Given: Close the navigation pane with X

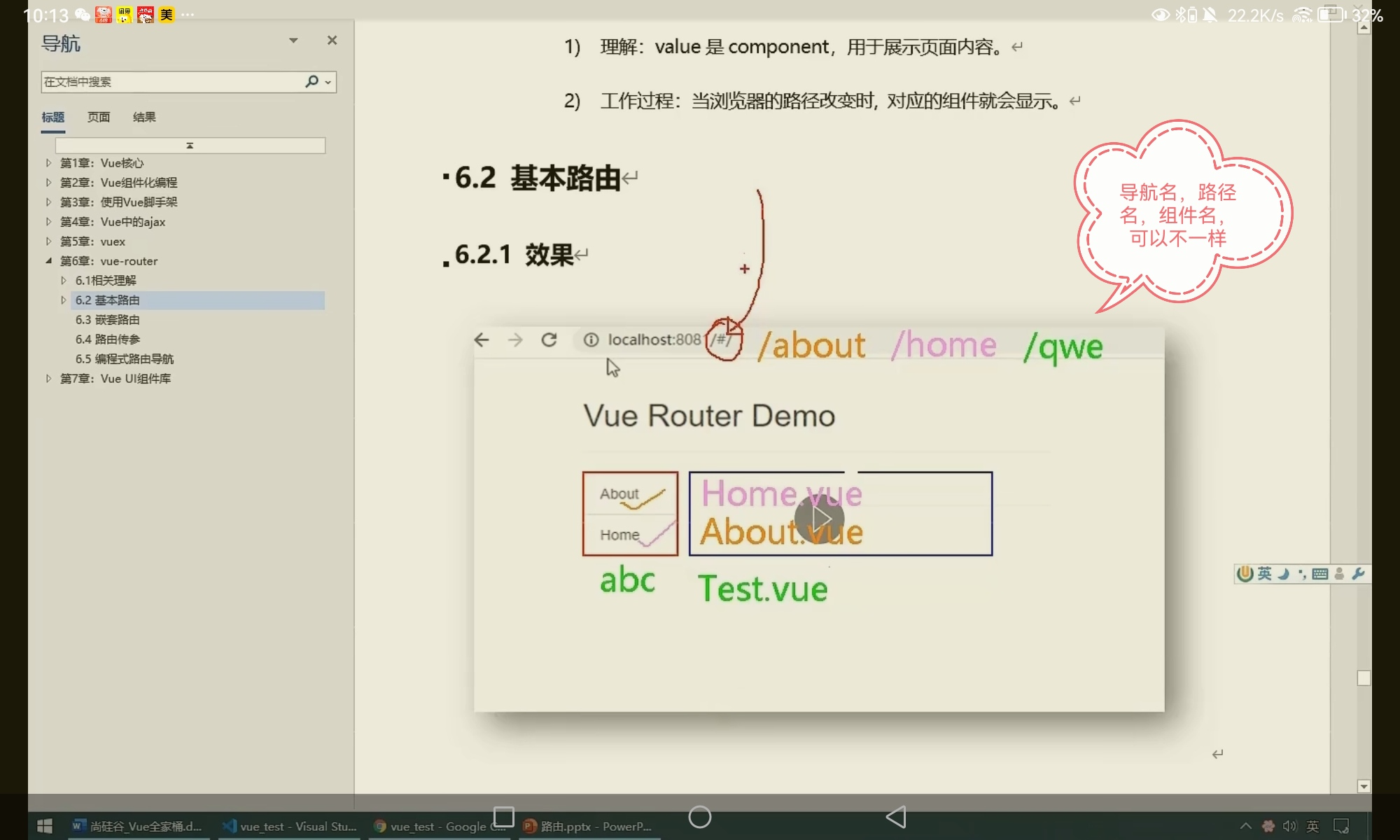Looking at the screenshot, I should click(332, 41).
